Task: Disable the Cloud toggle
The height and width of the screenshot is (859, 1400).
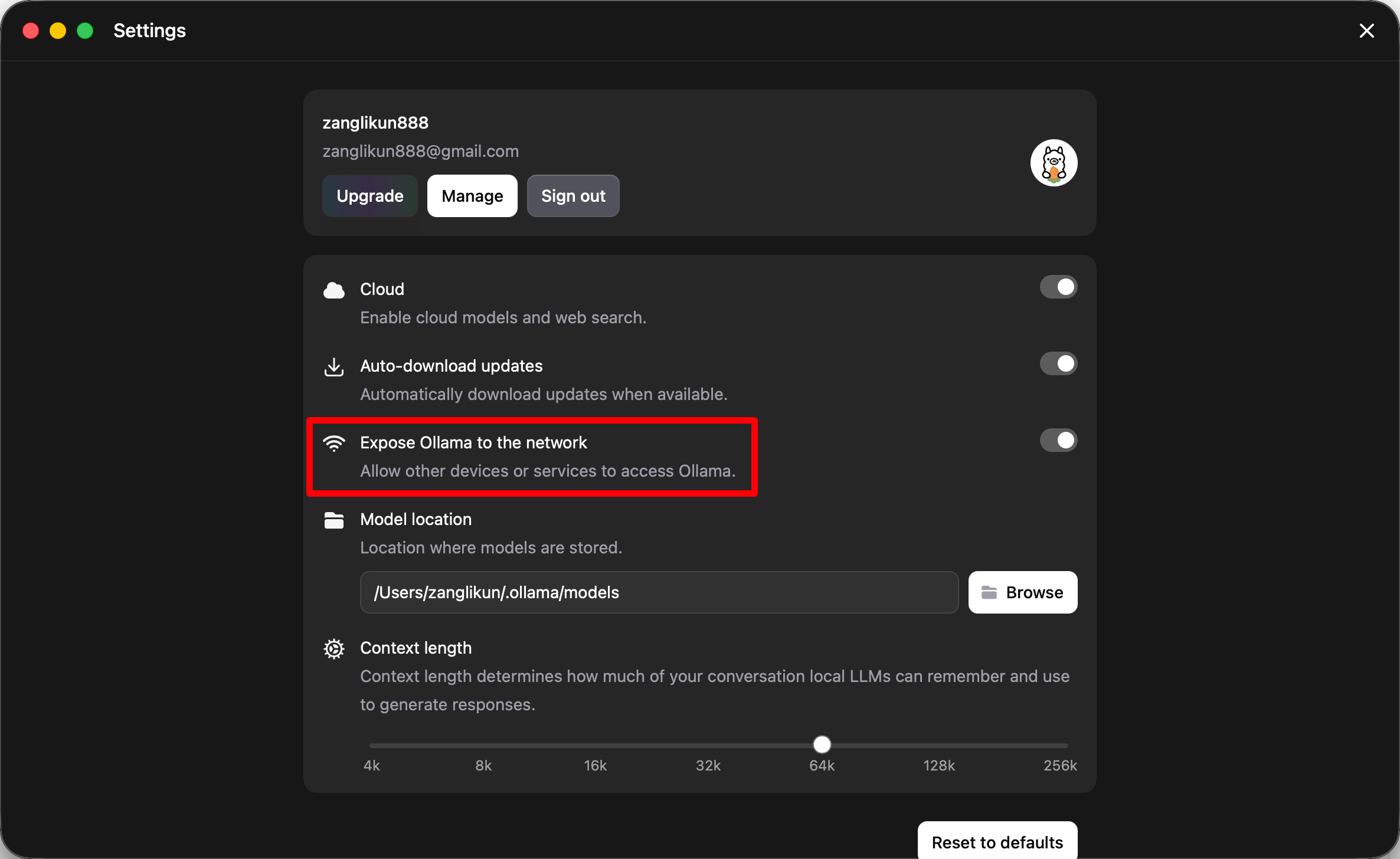Action: coord(1058,287)
